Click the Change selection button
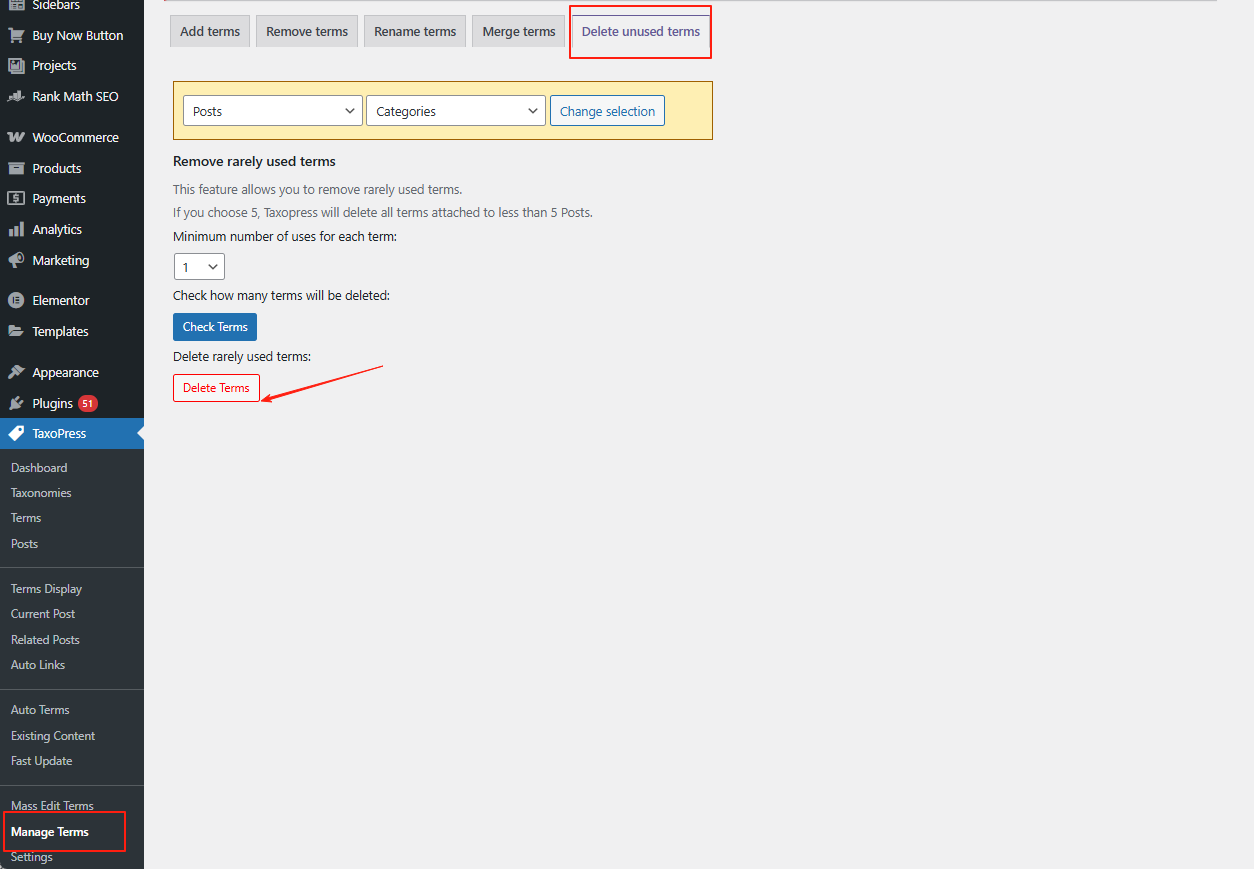Viewport: 1254px width, 869px height. click(x=607, y=111)
